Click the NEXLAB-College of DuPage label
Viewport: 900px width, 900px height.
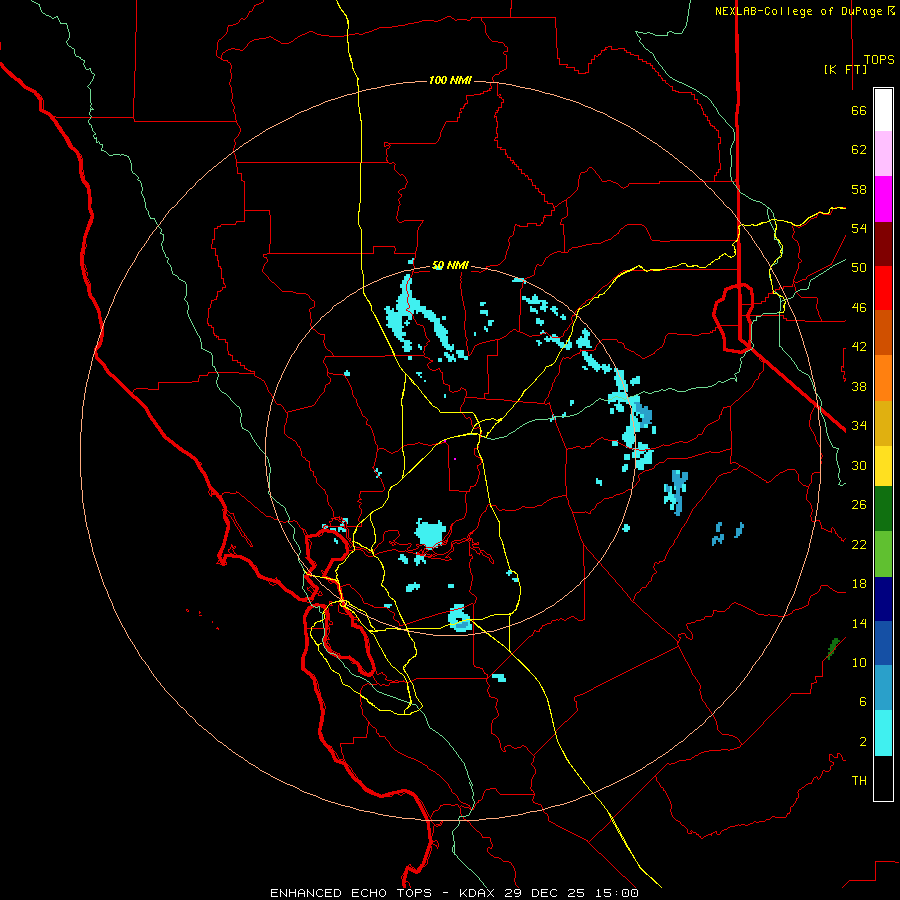(x=798, y=11)
